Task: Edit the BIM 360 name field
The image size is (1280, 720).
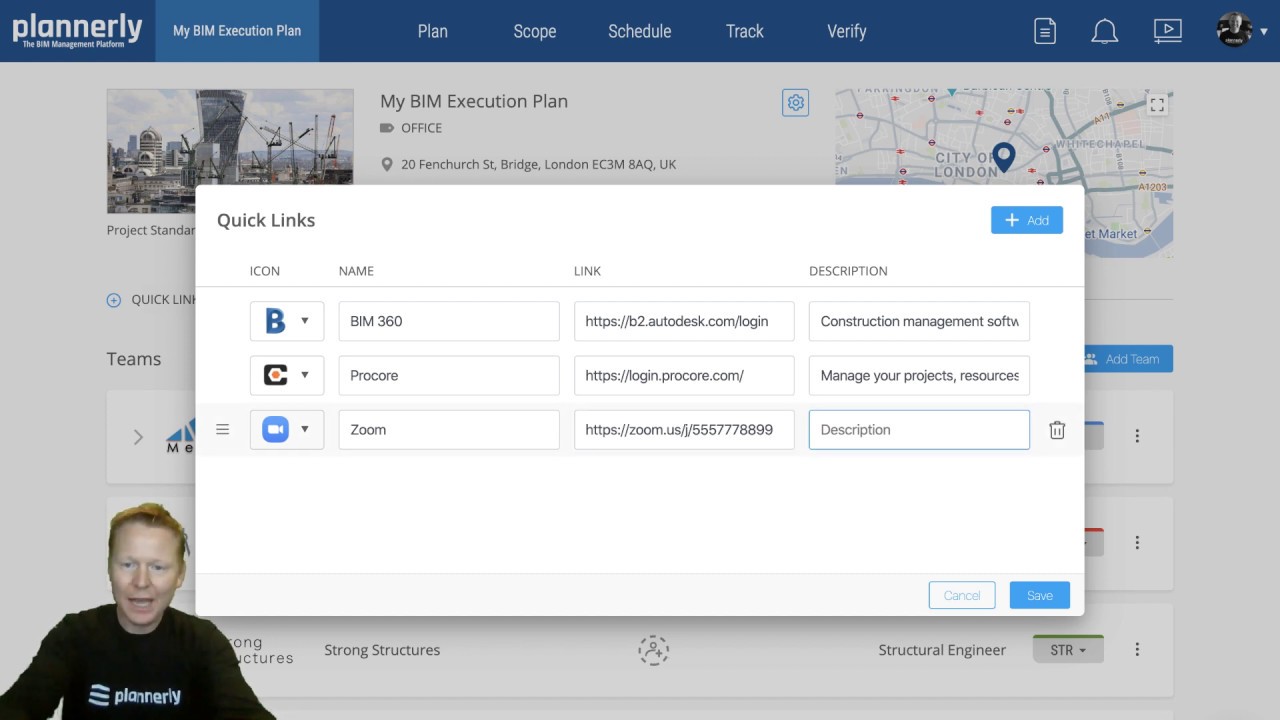Action: point(449,321)
